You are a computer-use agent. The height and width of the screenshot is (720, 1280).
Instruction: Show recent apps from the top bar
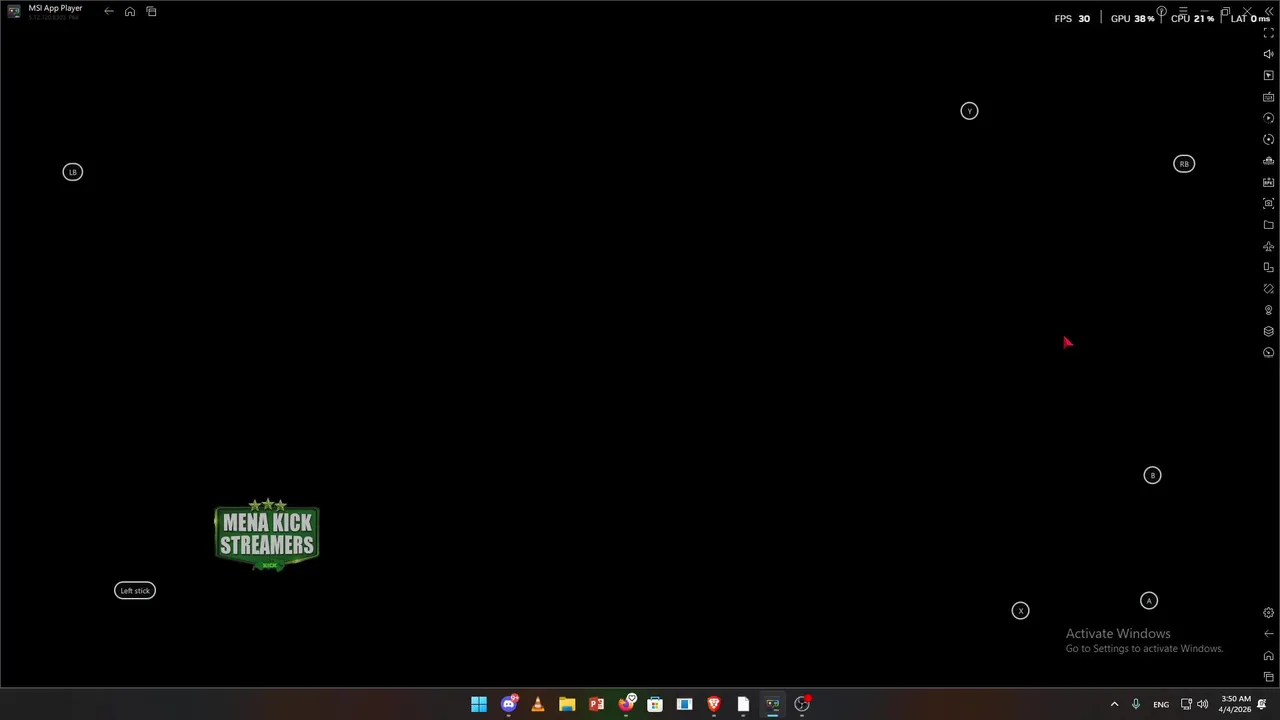[151, 12]
